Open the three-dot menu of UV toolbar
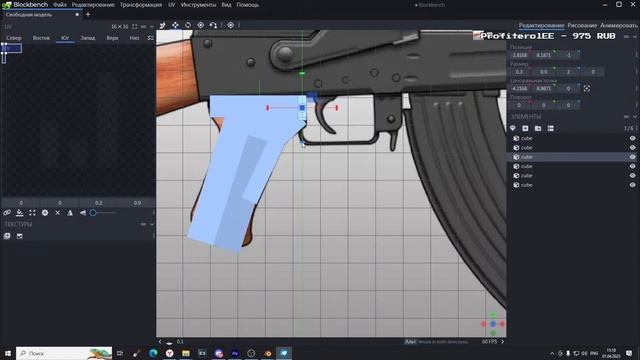This screenshot has height=360, width=640. click(153, 213)
